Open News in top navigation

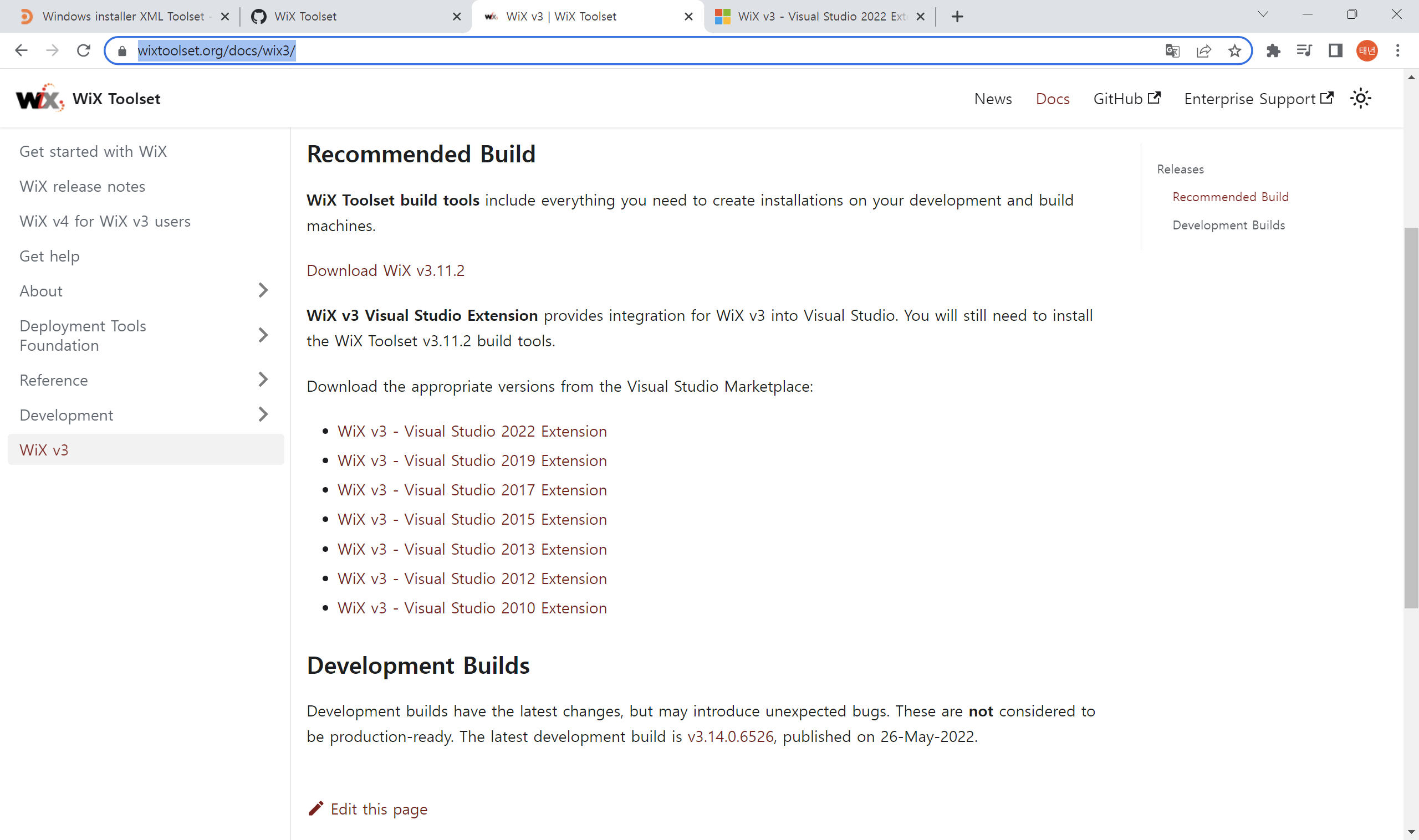click(x=993, y=99)
